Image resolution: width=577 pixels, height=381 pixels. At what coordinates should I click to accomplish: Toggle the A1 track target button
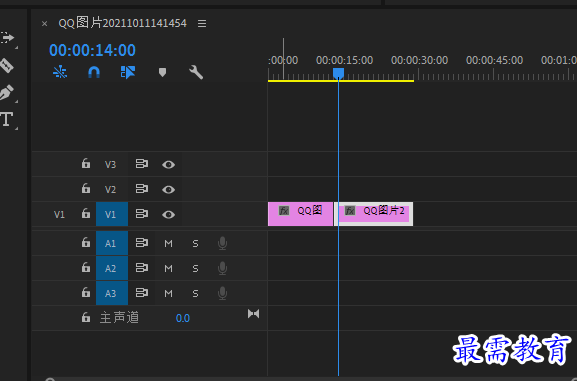point(112,243)
